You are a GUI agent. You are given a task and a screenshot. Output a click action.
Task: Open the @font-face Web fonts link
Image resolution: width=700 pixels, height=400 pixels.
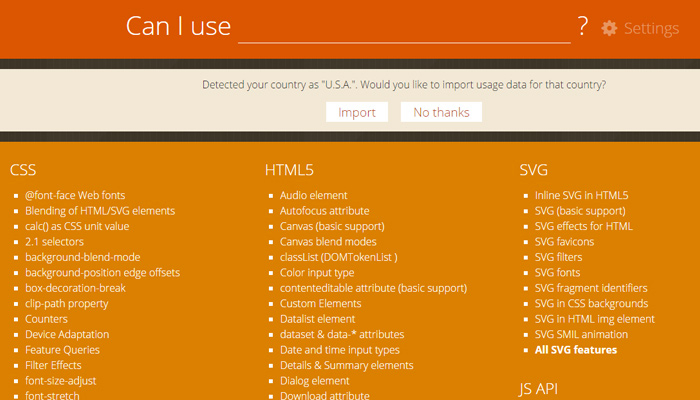(x=75, y=195)
